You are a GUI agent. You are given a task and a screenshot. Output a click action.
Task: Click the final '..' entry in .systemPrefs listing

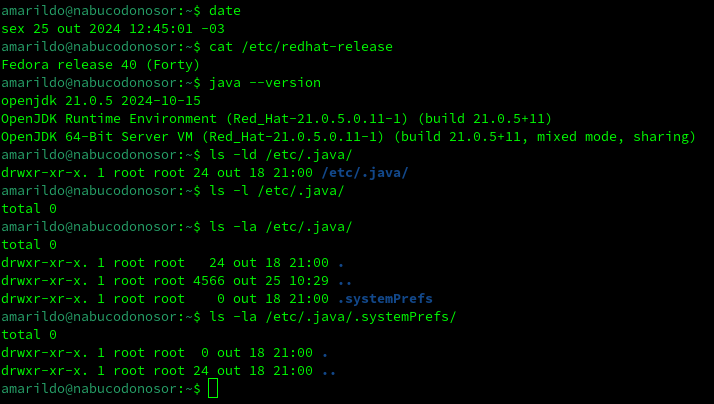pyautogui.click(x=329, y=371)
